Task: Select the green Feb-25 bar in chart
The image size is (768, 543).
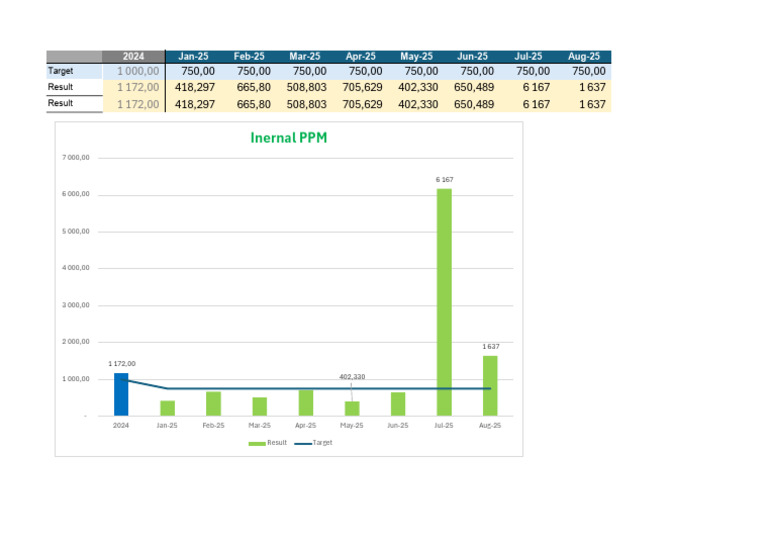Action: (214, 404)
